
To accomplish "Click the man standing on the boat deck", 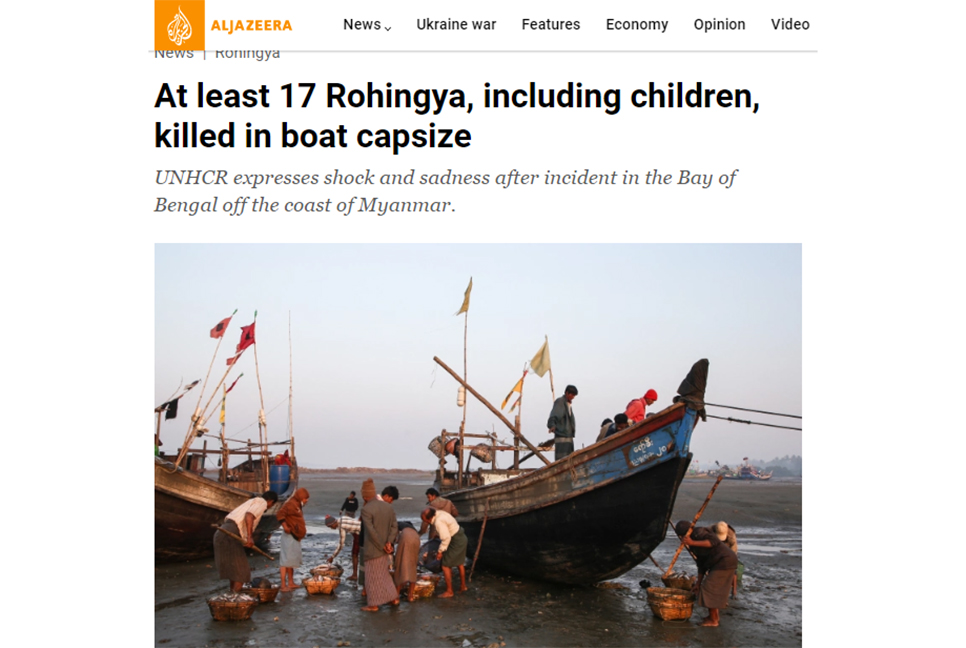I will click(562, 422).
